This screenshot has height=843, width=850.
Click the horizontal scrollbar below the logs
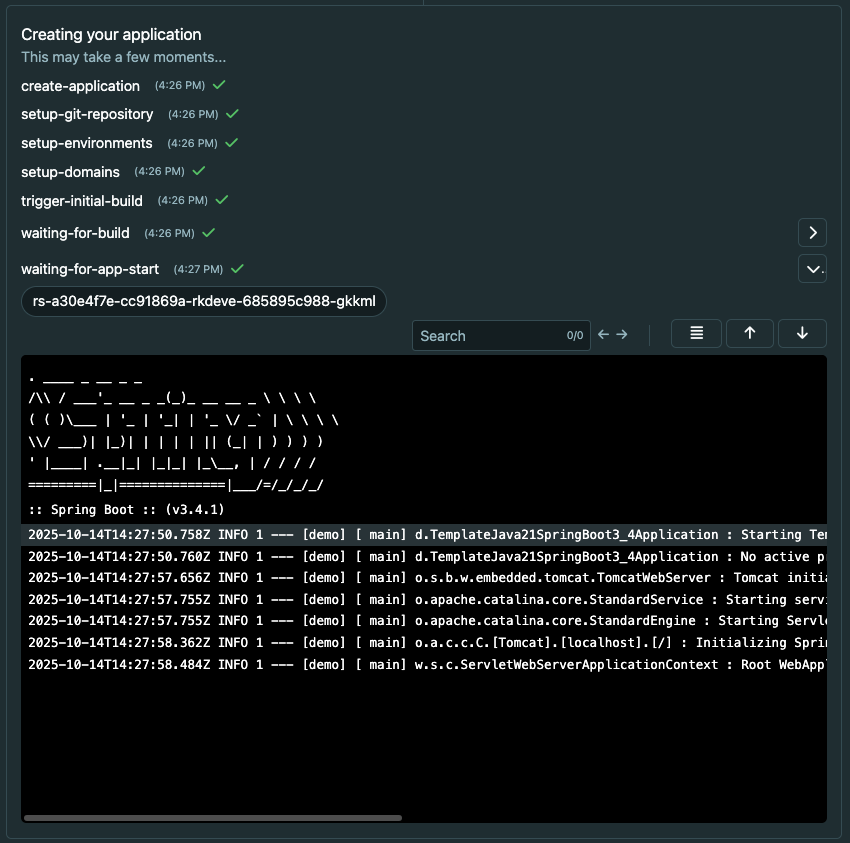click(x=213, y=817)
